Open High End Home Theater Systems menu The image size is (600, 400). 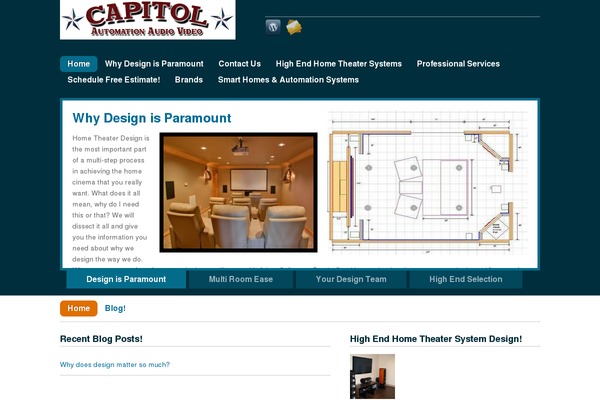pyautogui.click(x=339, y=64)
